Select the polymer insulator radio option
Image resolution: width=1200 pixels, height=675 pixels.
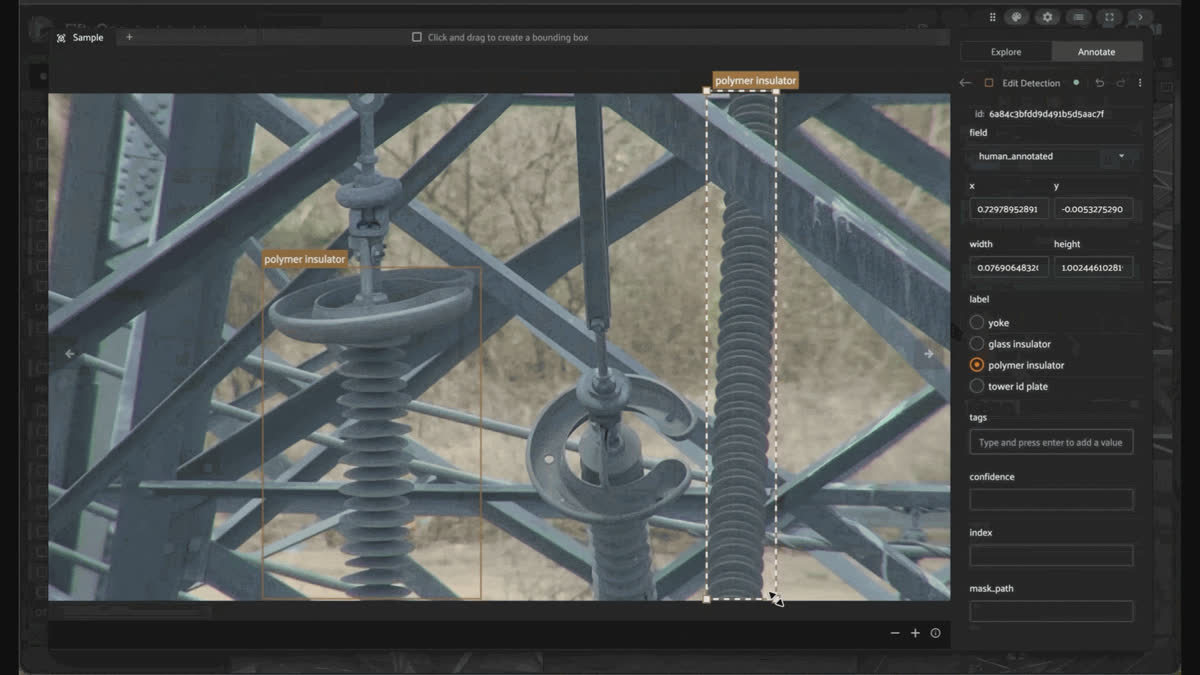coord(977,365)
